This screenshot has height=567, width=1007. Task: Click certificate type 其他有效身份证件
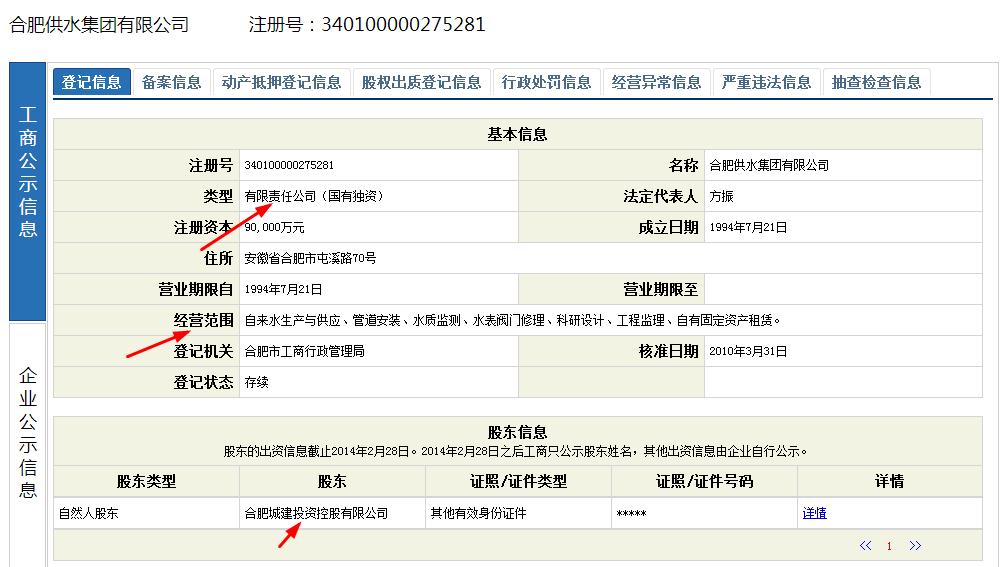478,513
